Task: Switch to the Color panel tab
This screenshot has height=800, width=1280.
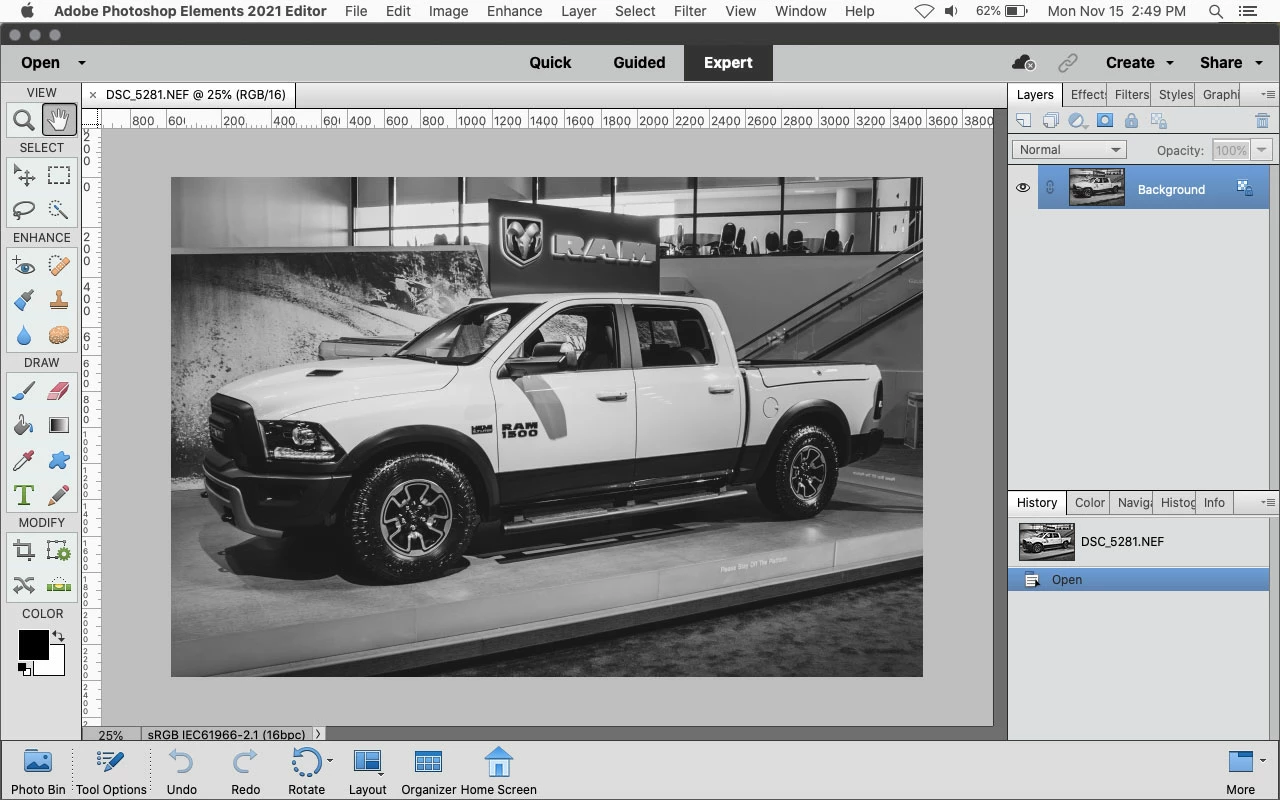Action: (1090, 502)
